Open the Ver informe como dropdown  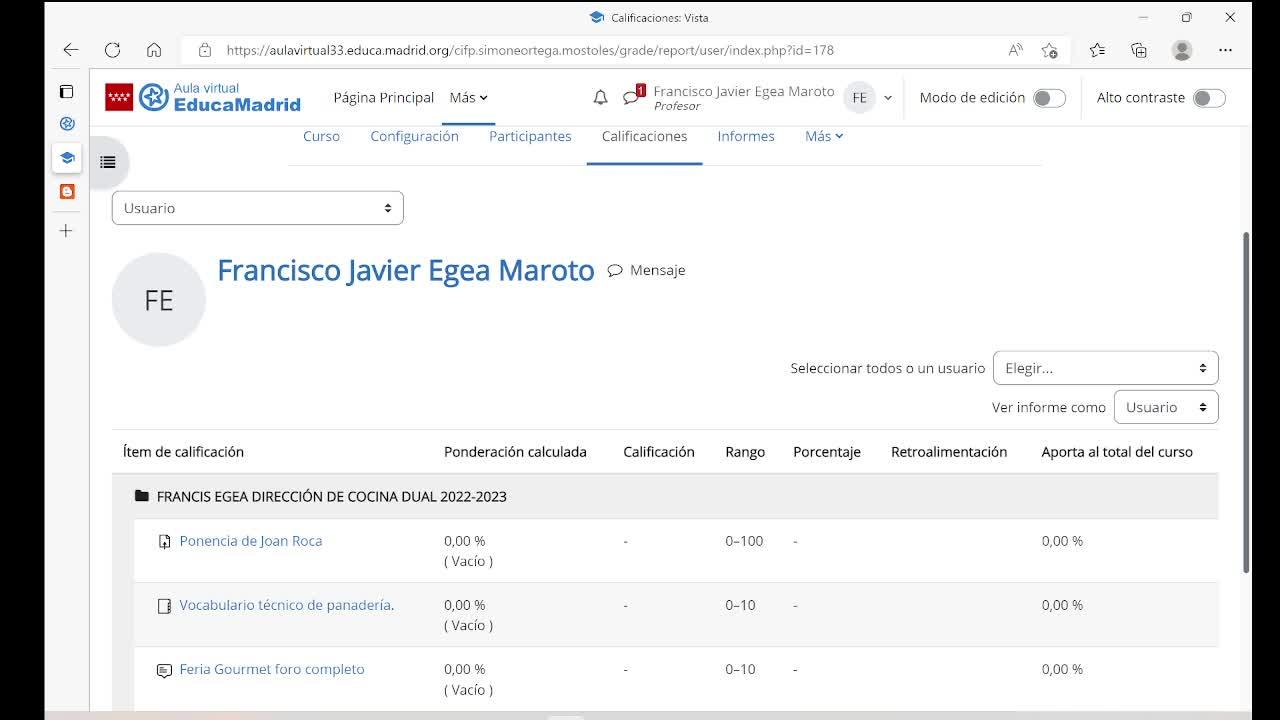(1165, 407)
